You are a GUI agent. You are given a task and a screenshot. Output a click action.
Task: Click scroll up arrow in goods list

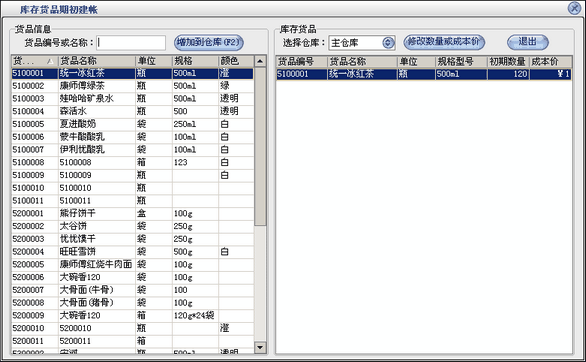point(260,61)
